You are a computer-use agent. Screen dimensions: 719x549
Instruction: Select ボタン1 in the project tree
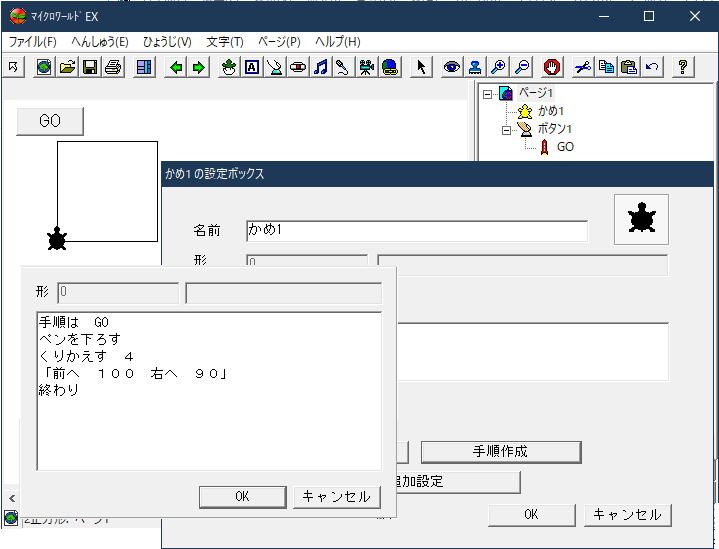pyautogui.click(x=555, y=129)
